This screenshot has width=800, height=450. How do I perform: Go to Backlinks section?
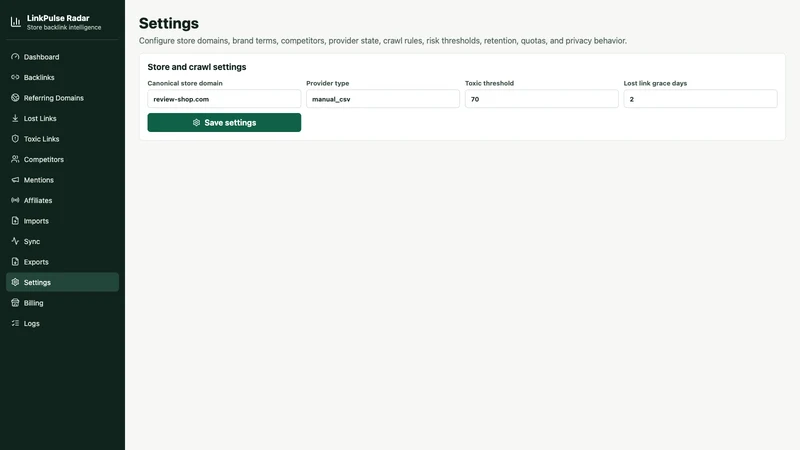click(62, 77)
